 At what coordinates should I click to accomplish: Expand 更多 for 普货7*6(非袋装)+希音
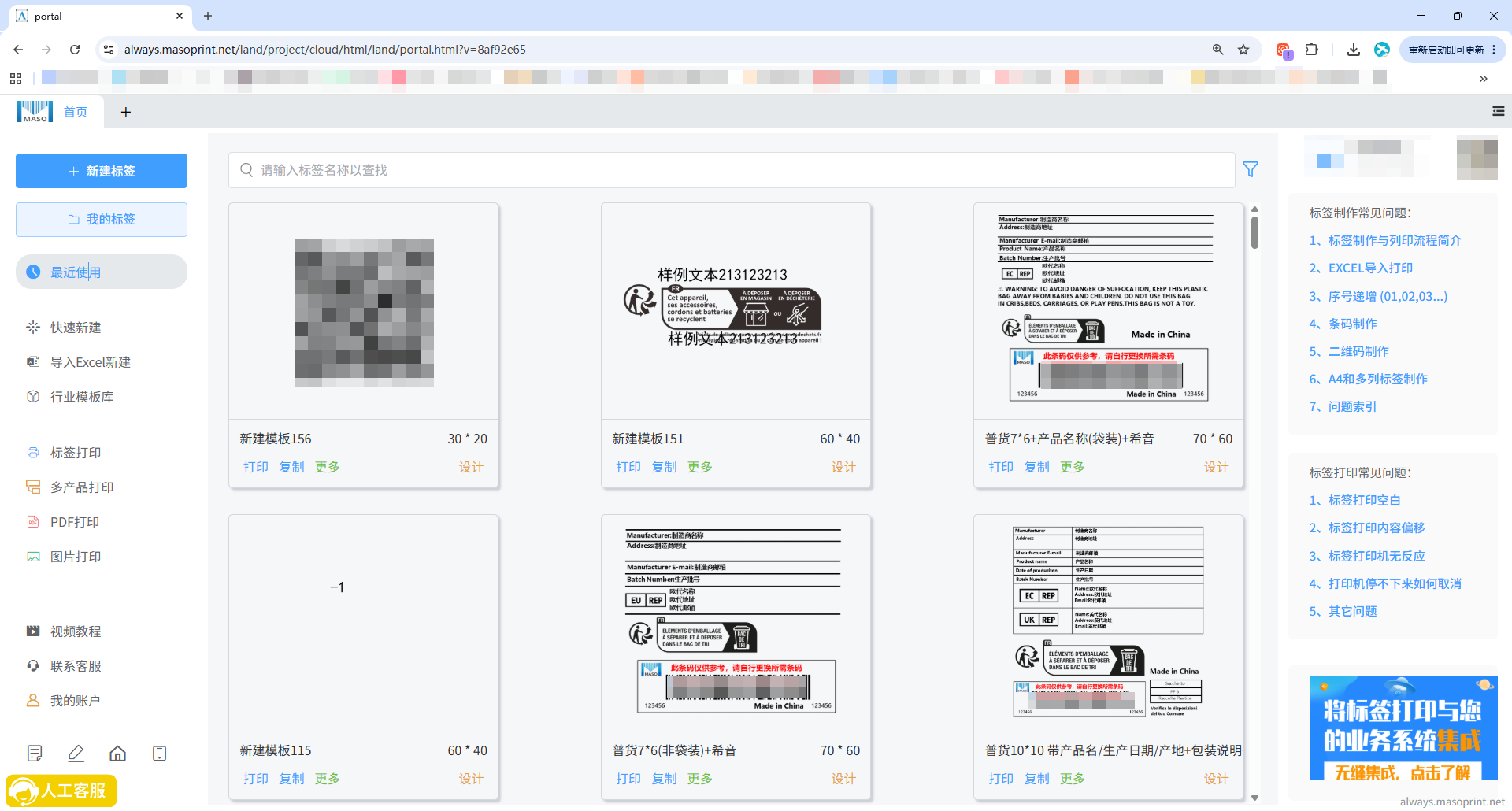click(700, 778)
